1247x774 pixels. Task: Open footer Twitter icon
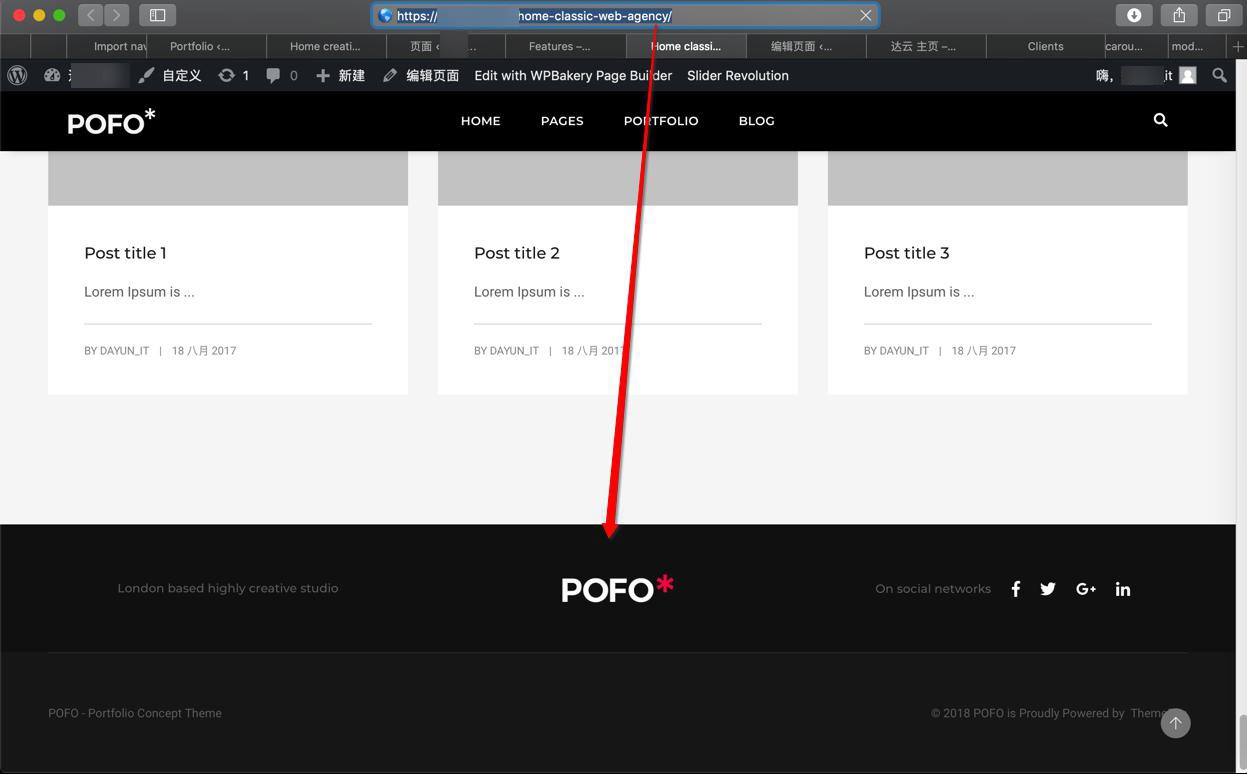click(1048, 589)
